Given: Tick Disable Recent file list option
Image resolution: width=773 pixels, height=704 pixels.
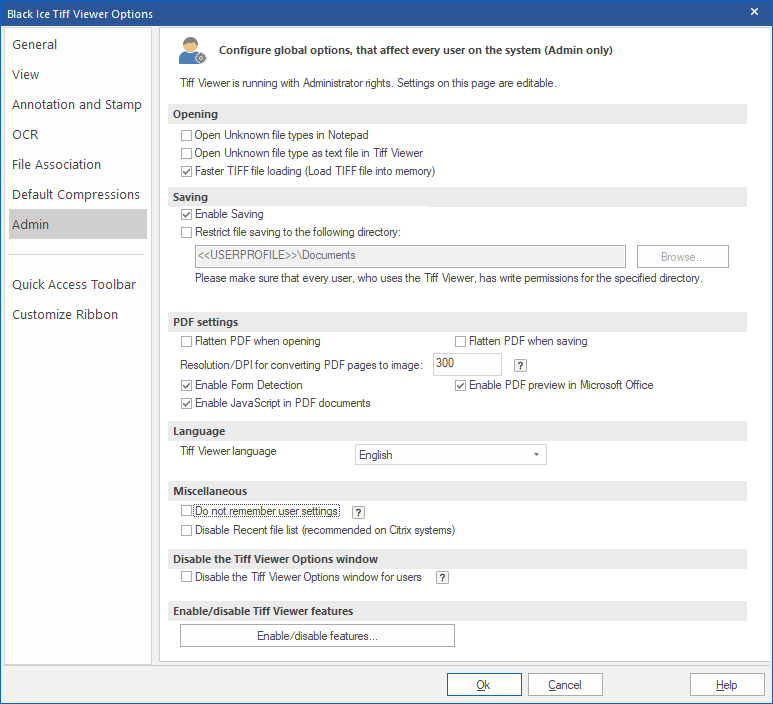Looking at the screenshot, I should coord(186,530).
